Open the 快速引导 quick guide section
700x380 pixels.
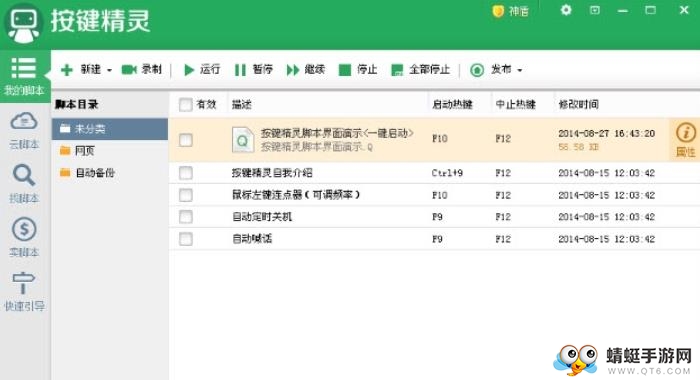click(x=24, y=292)
